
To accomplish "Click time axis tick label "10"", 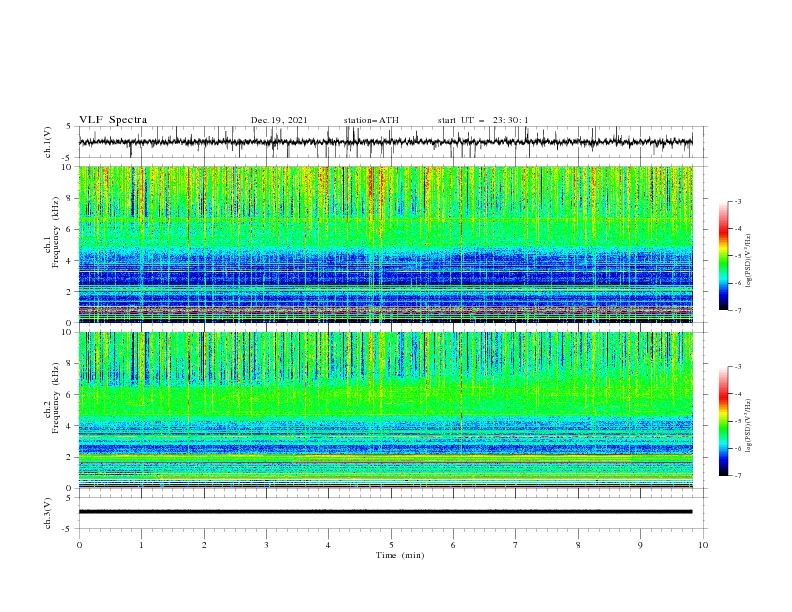I will pyautogui.click(x=703, y=545).
